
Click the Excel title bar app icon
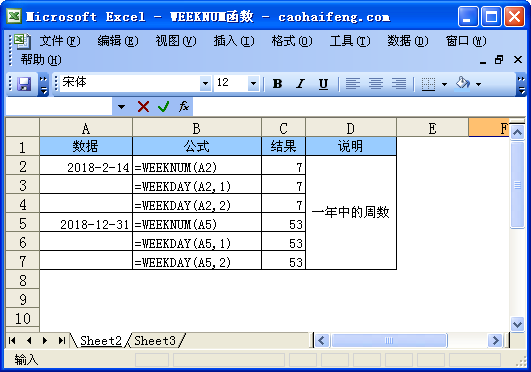(x=14, y=16)
